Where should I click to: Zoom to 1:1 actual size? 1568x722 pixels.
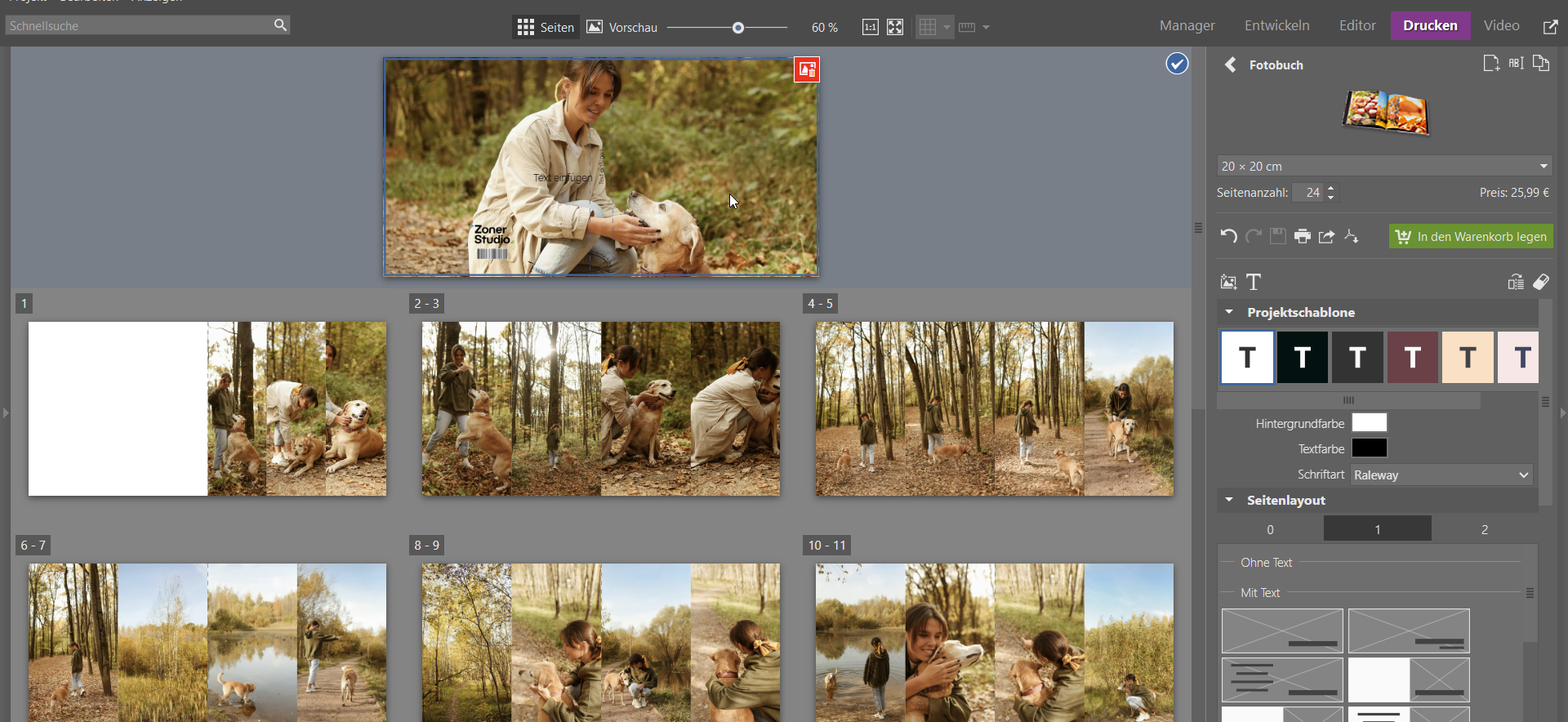point(871,28)
